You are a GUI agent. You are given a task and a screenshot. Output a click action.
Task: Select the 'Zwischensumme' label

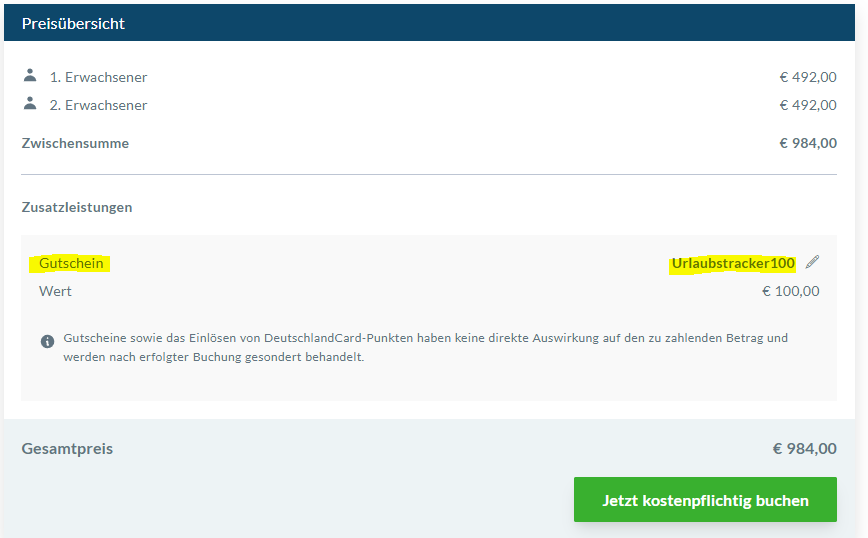[x=75, y=143]
